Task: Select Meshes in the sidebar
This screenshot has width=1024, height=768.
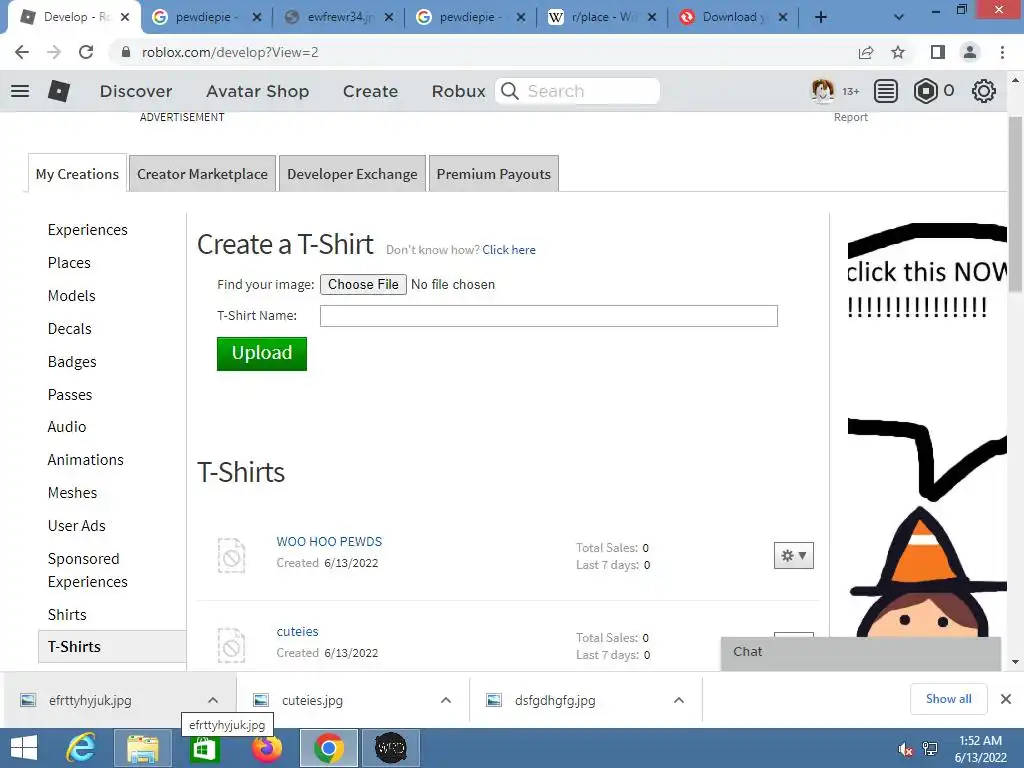Action: coord(72,492)
